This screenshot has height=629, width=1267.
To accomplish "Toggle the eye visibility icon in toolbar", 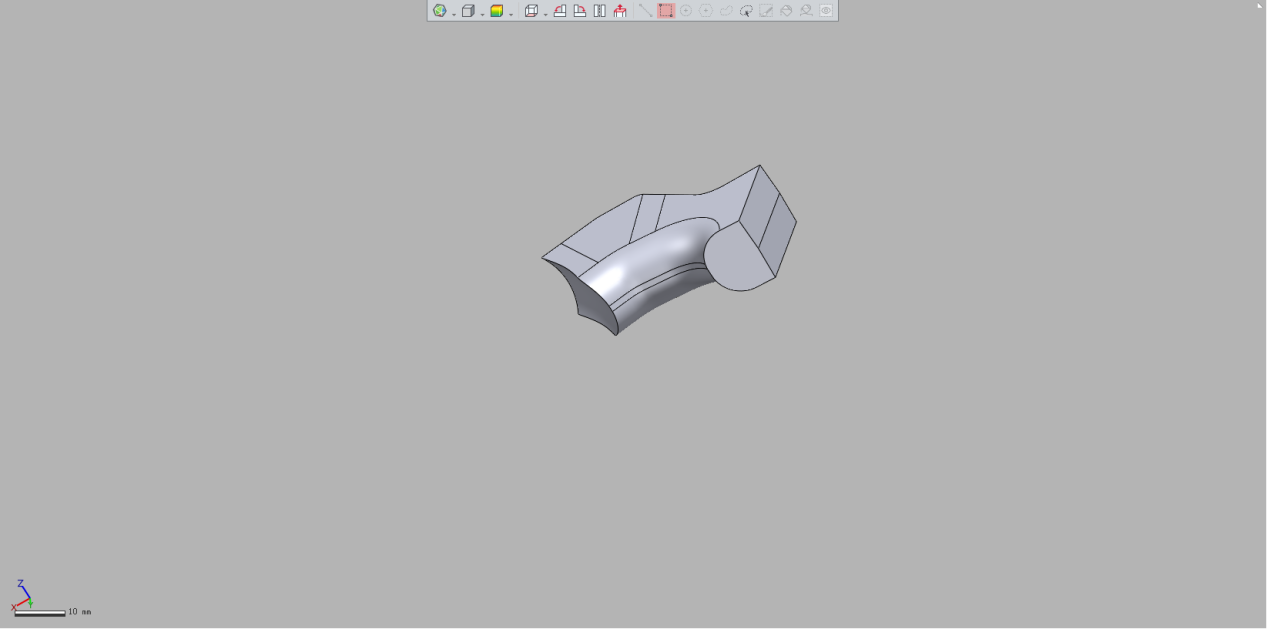I will click(x=826, y=11).
